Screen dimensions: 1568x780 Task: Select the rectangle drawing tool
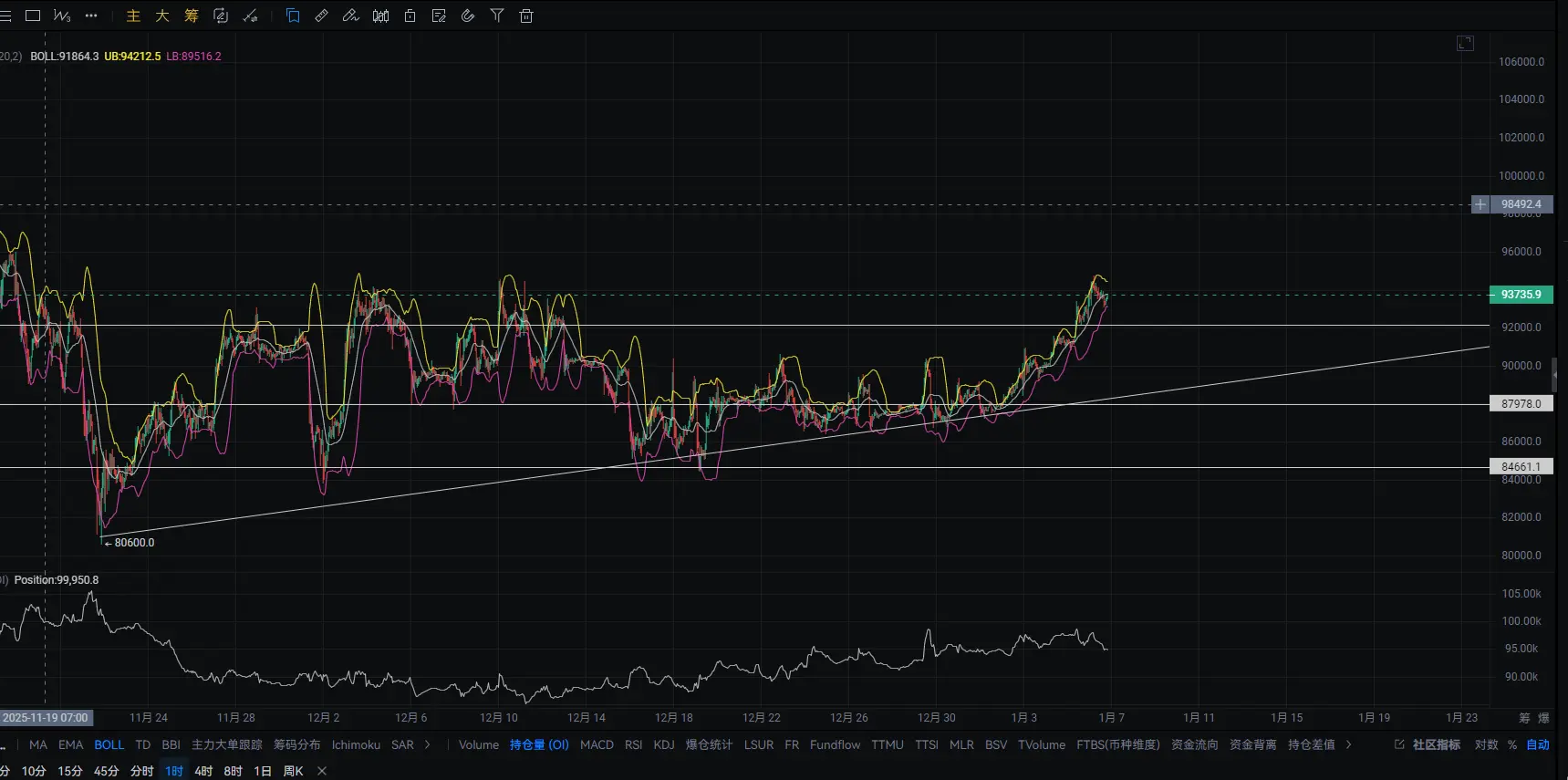[33, 16]
